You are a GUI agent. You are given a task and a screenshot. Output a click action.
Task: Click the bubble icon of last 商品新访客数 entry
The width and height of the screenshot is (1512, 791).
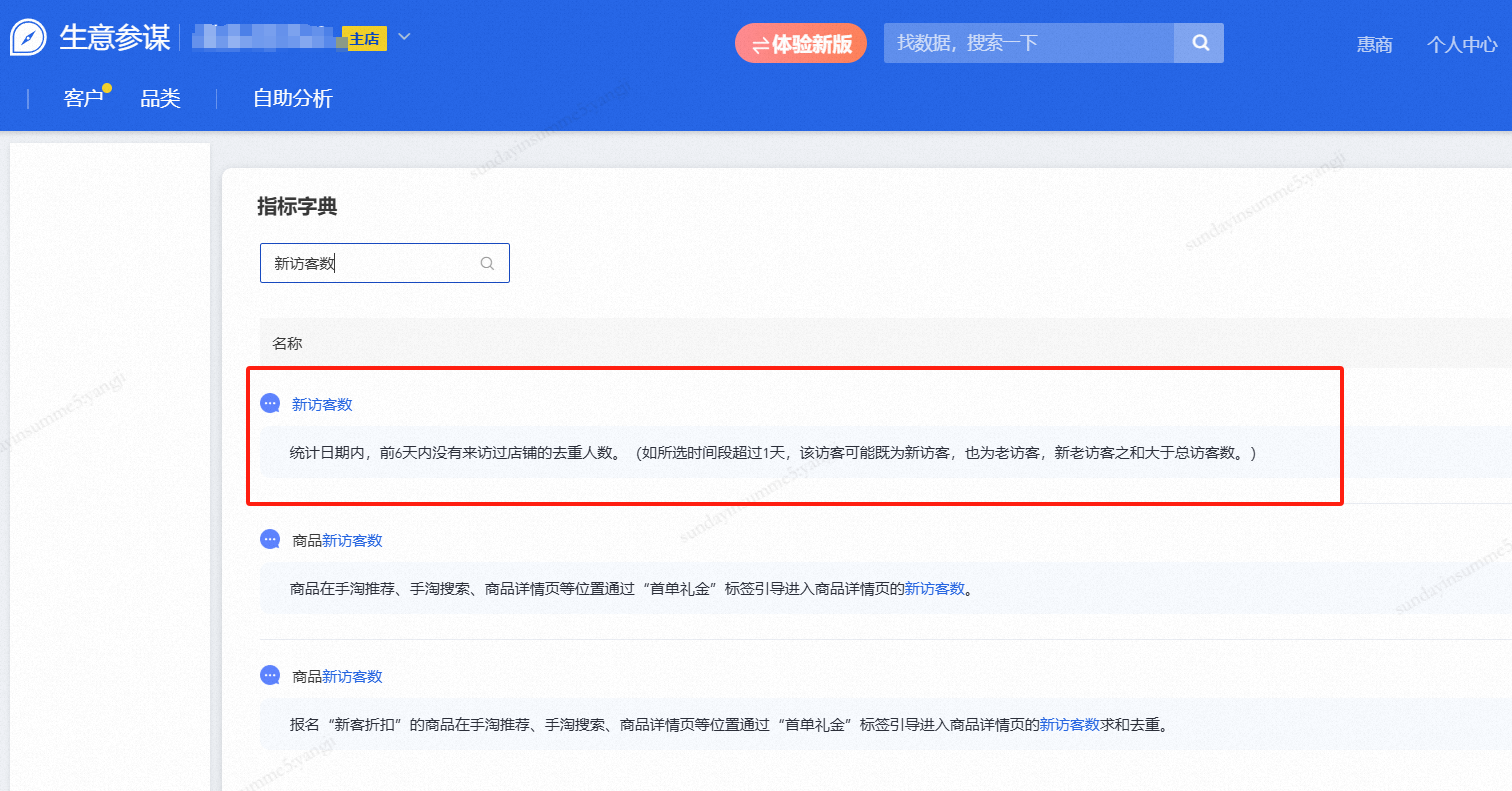click(x=270, y=676)
